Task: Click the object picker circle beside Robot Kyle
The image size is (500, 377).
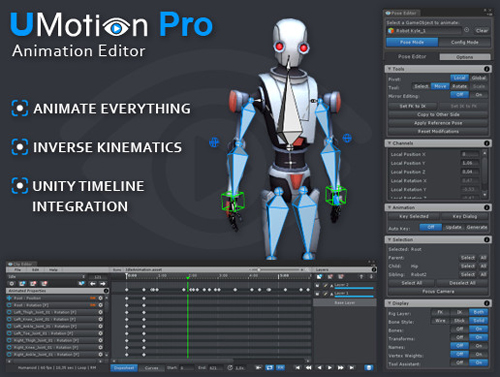Action: pos(467,30)
